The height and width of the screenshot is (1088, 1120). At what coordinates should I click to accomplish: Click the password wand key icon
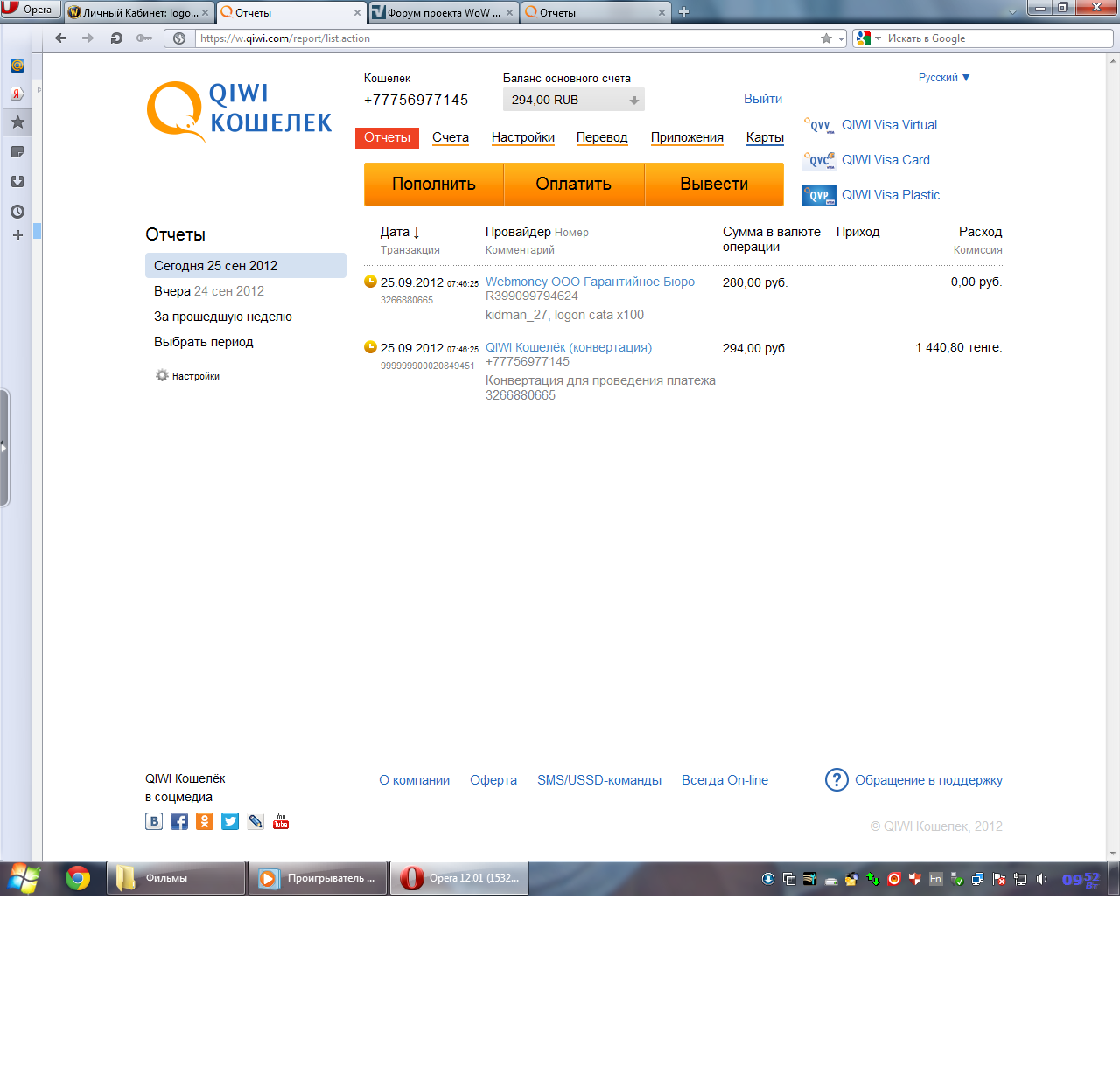144,38
